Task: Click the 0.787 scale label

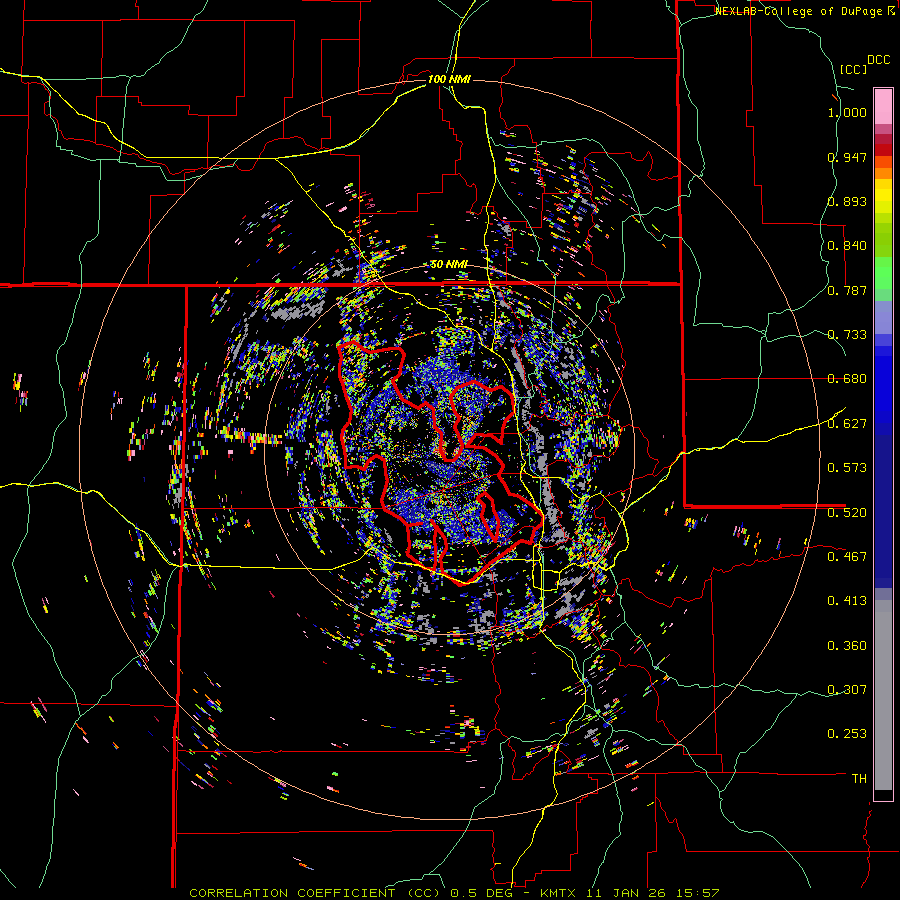Action: click(x=847, y=290)
